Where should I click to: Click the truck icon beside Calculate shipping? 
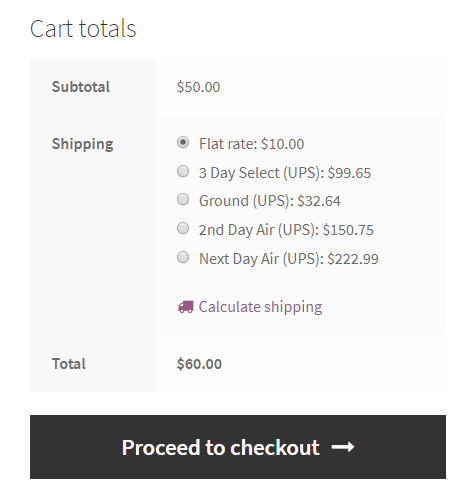[x=186, y=307]
